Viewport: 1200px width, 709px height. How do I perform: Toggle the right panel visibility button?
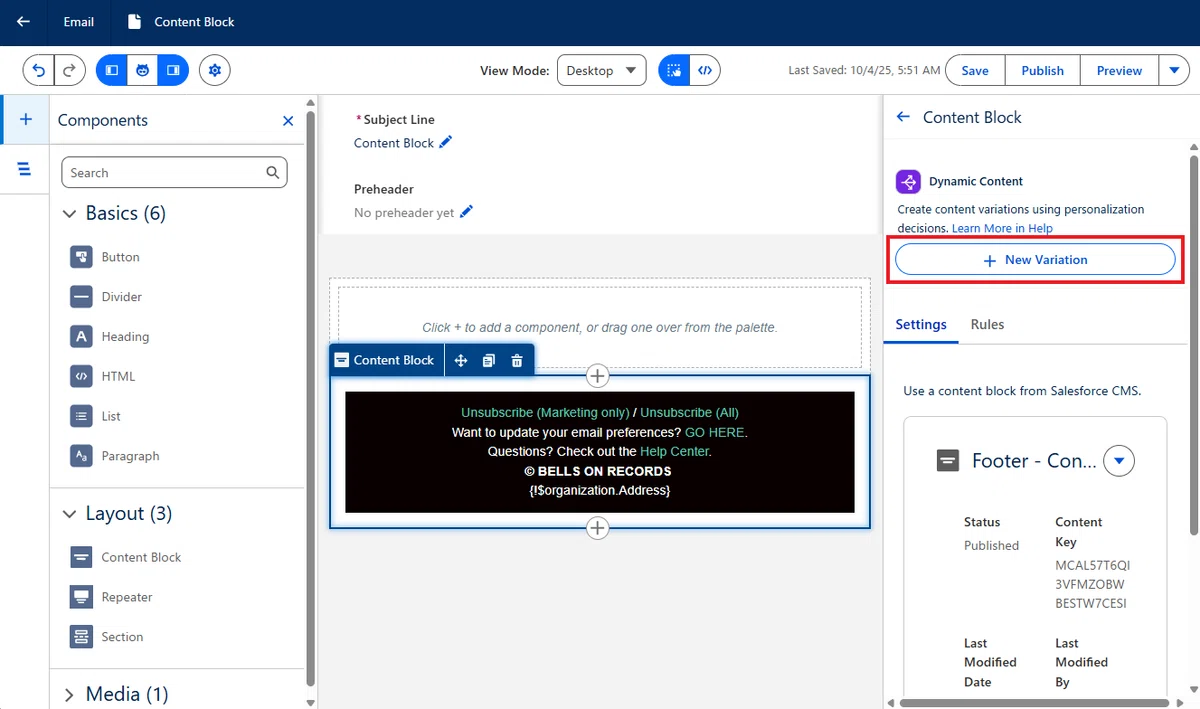click(173, 70)
